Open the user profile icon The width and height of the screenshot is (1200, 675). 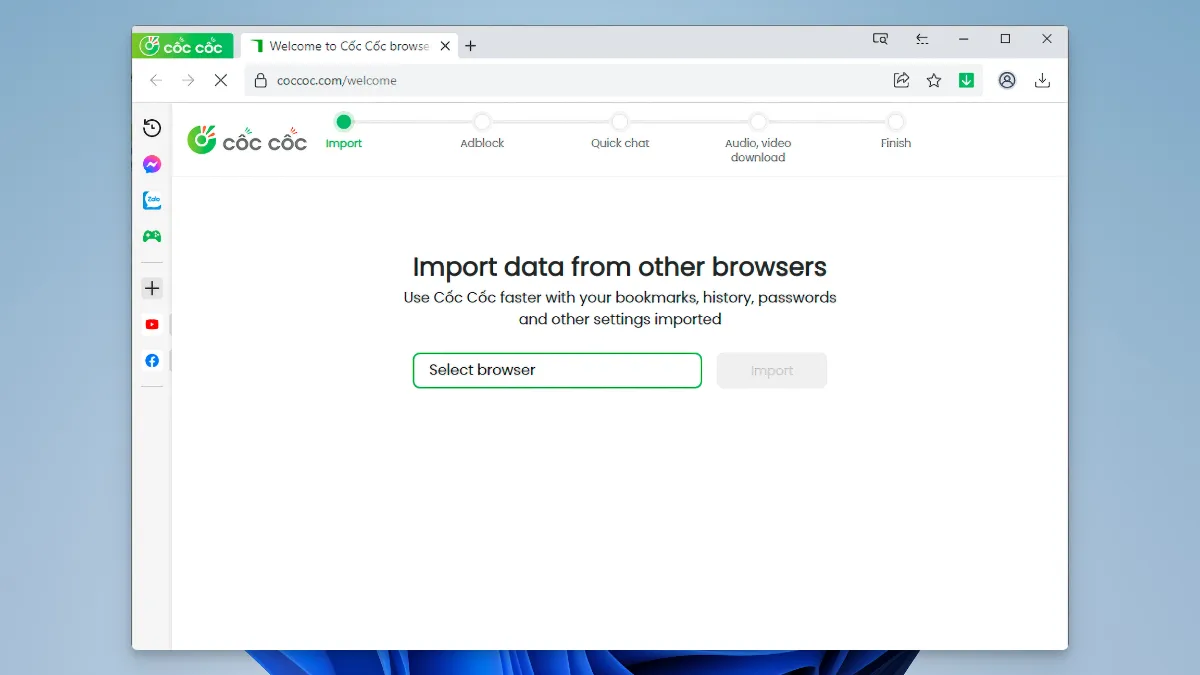coord(1007,80)
